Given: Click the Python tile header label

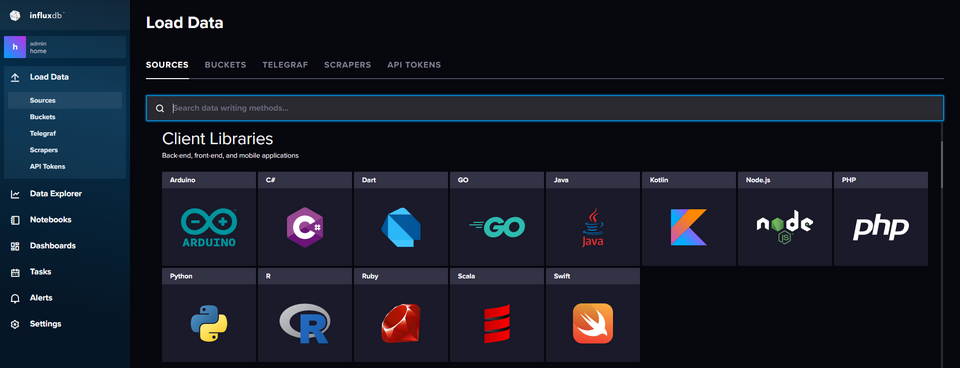Looking at the screenshot, I should [x=181, y=276].
